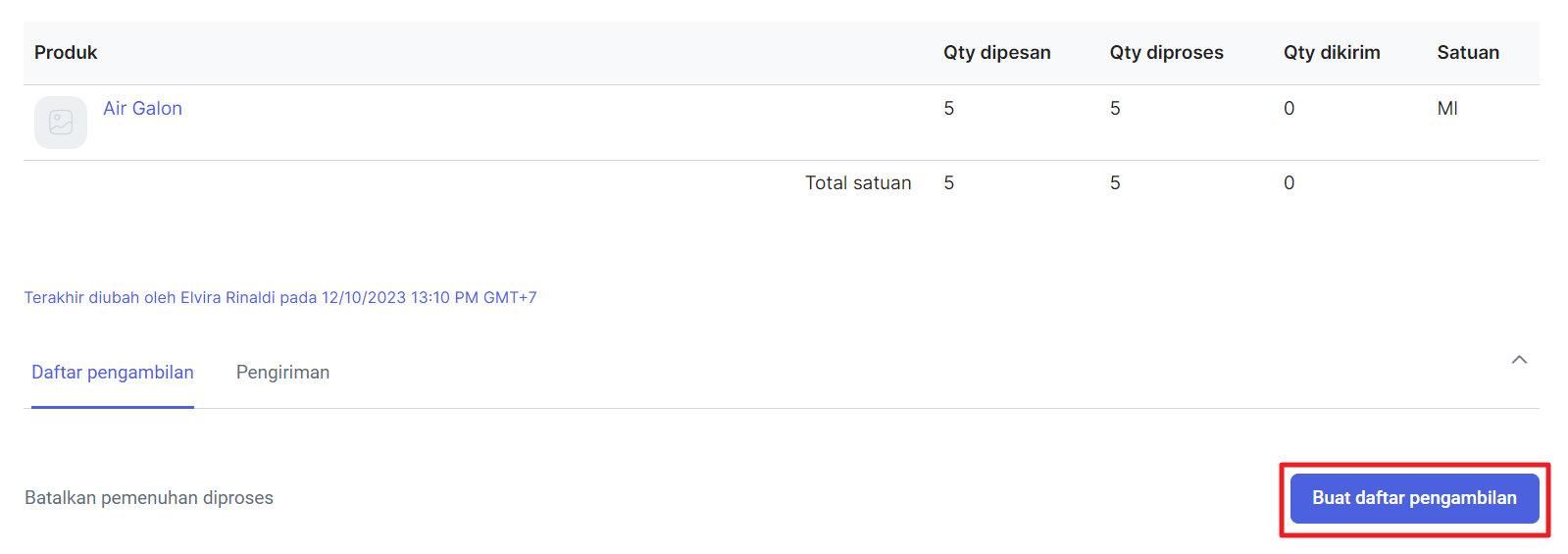Click Air Galon's Qty diproses value

[1115, 109]
